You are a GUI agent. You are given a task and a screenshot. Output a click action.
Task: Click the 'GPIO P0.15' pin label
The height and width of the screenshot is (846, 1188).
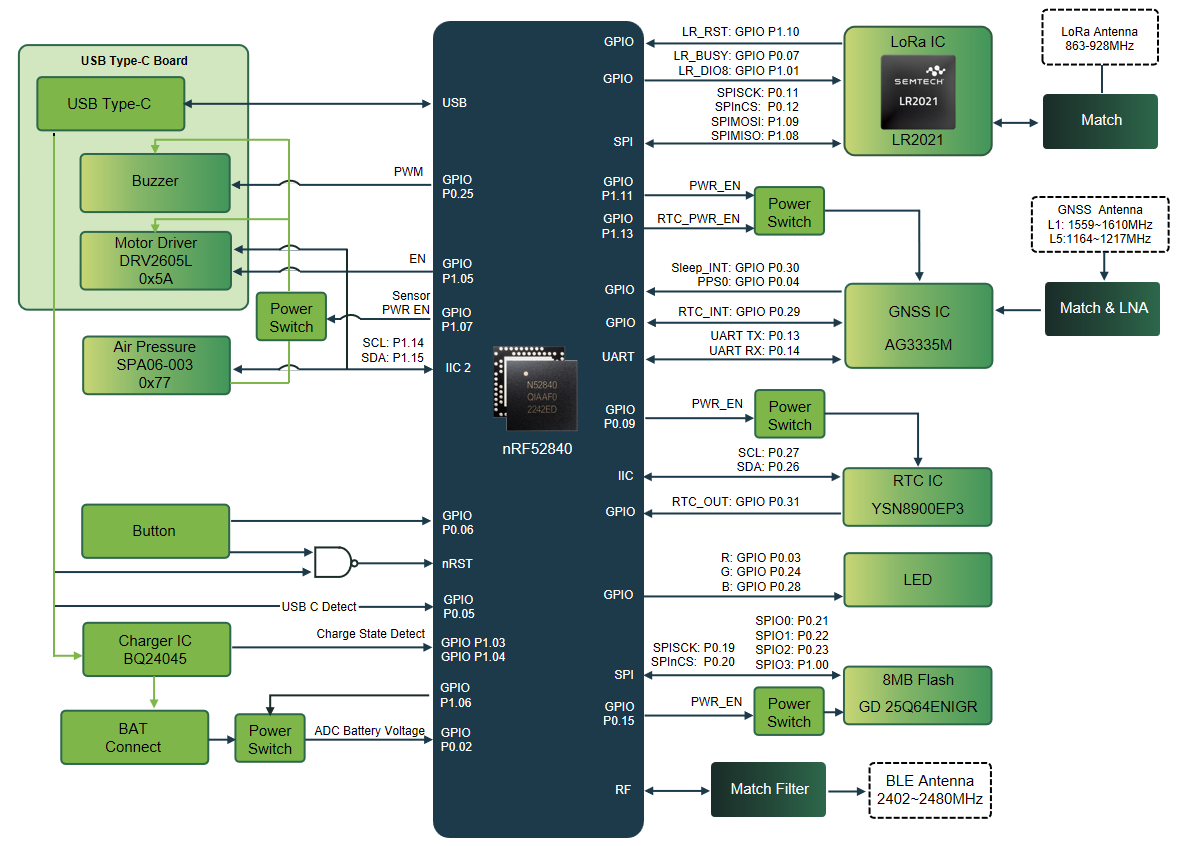619,713
